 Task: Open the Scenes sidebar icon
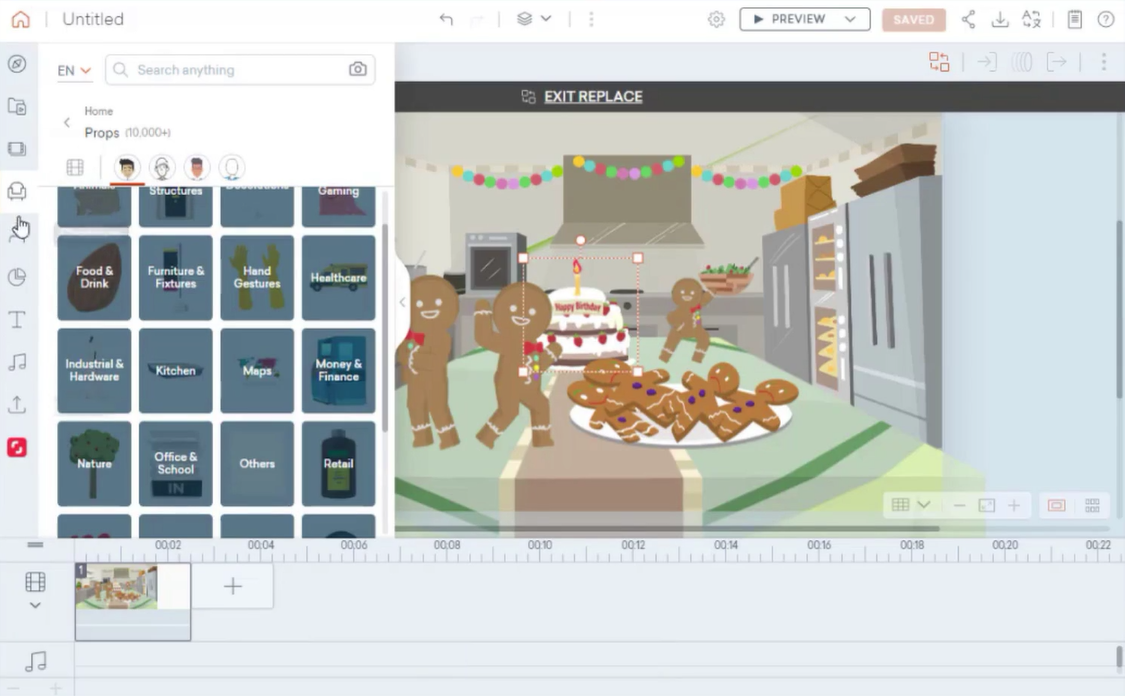coord(17,149)
